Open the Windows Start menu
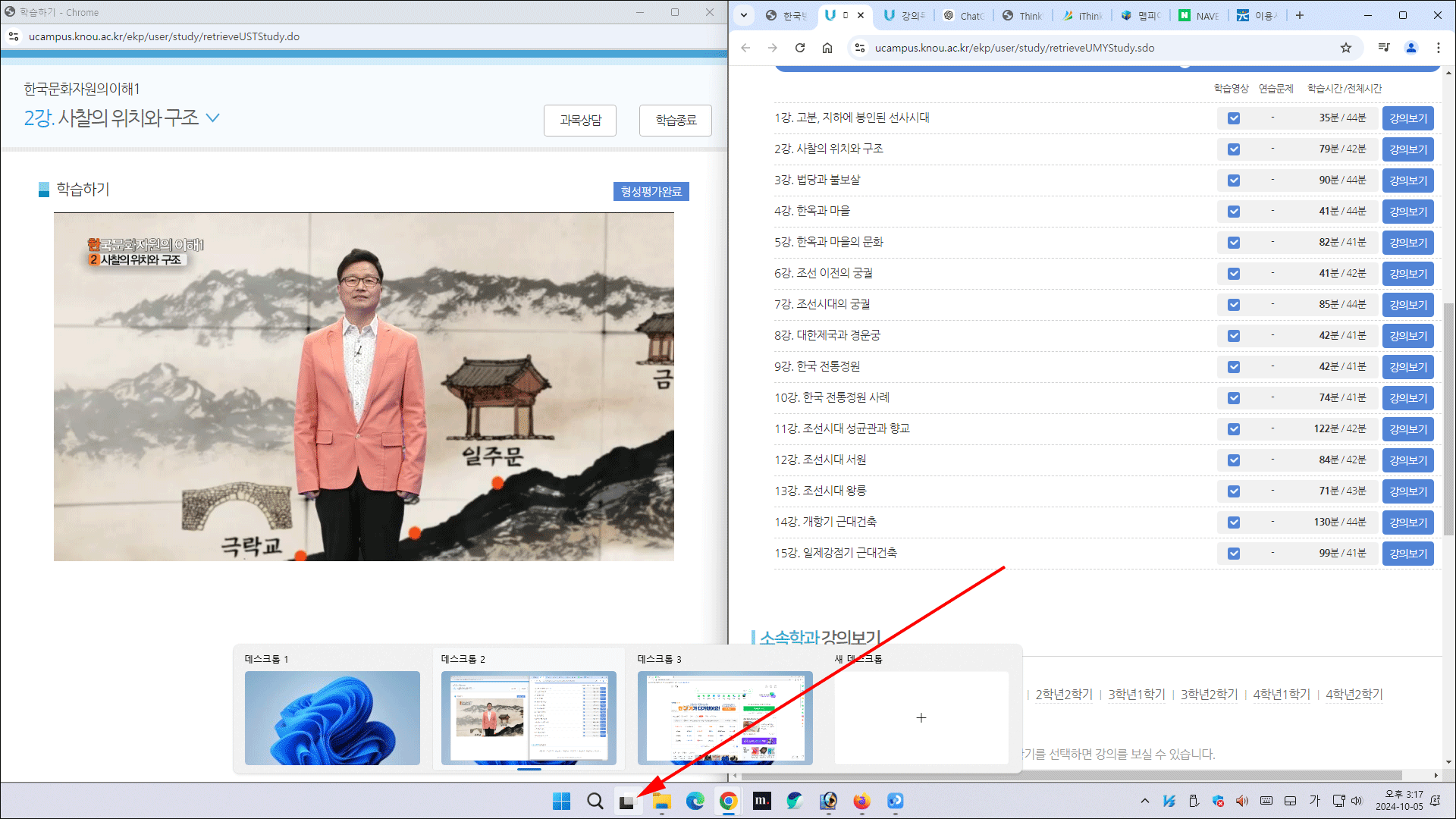Screen dimensions: 1456x819 (x=561, y=802)
